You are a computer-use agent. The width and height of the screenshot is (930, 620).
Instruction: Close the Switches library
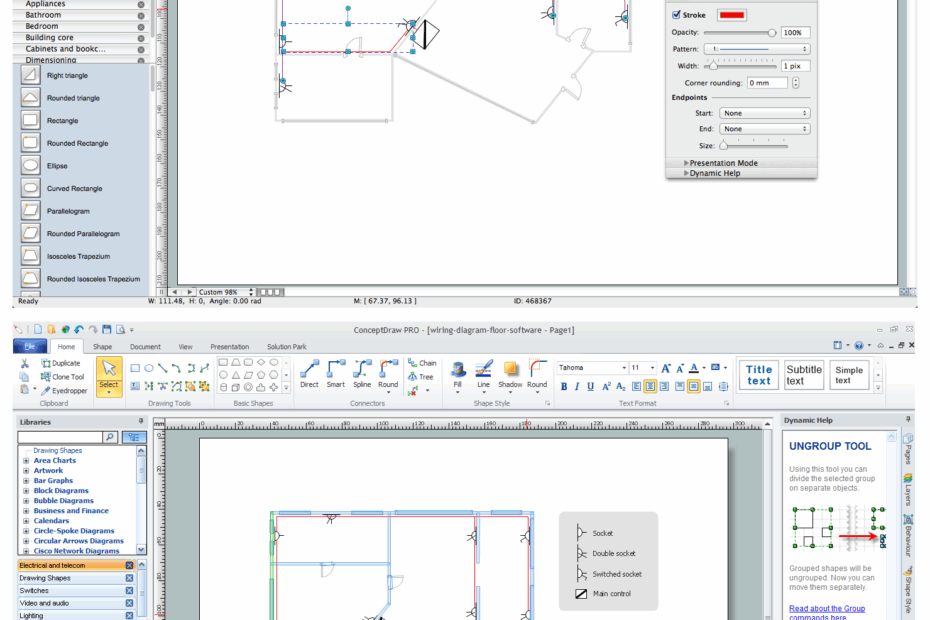click(x=129, y=590)
